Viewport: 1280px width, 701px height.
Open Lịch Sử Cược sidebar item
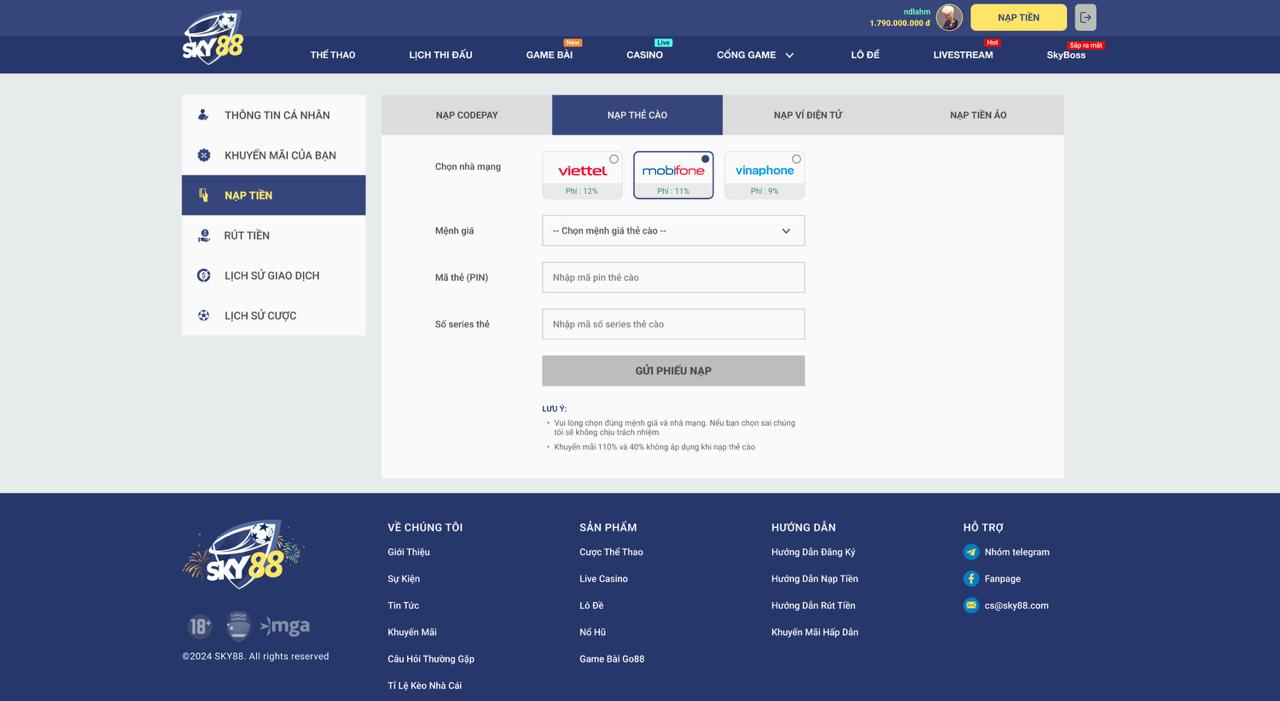pos(274,315)
